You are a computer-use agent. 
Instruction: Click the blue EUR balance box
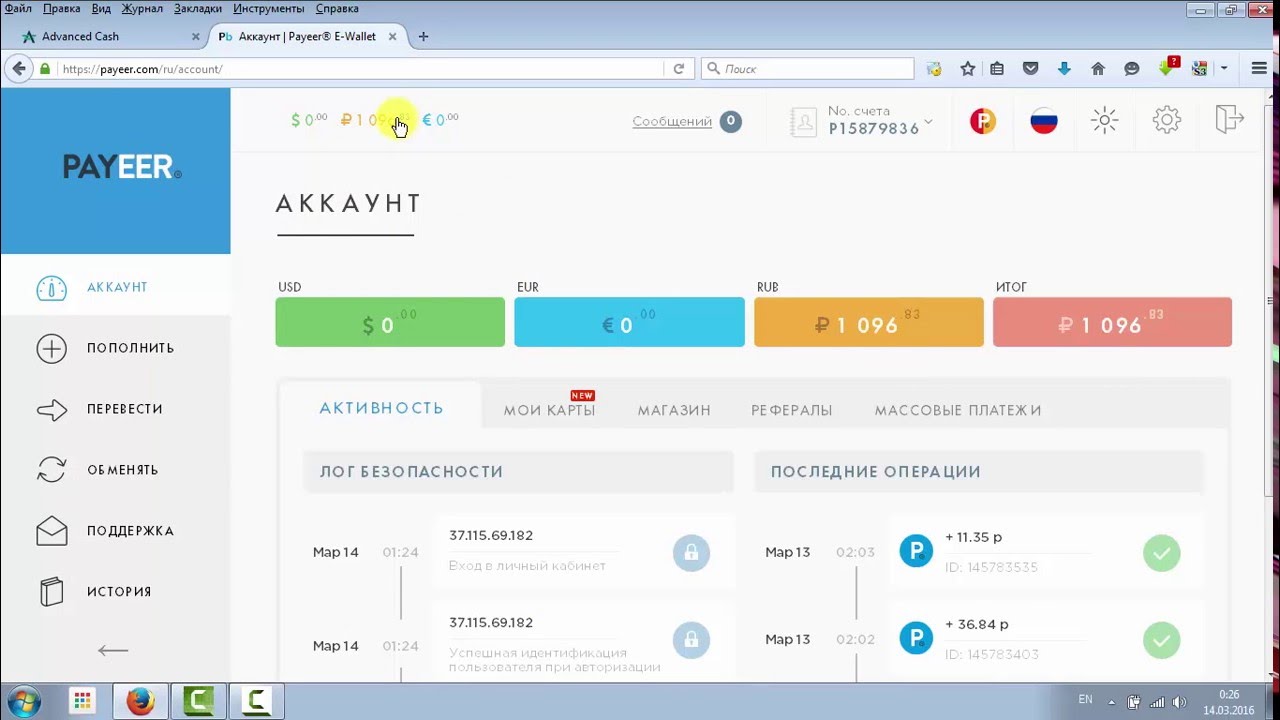point(629,322)
